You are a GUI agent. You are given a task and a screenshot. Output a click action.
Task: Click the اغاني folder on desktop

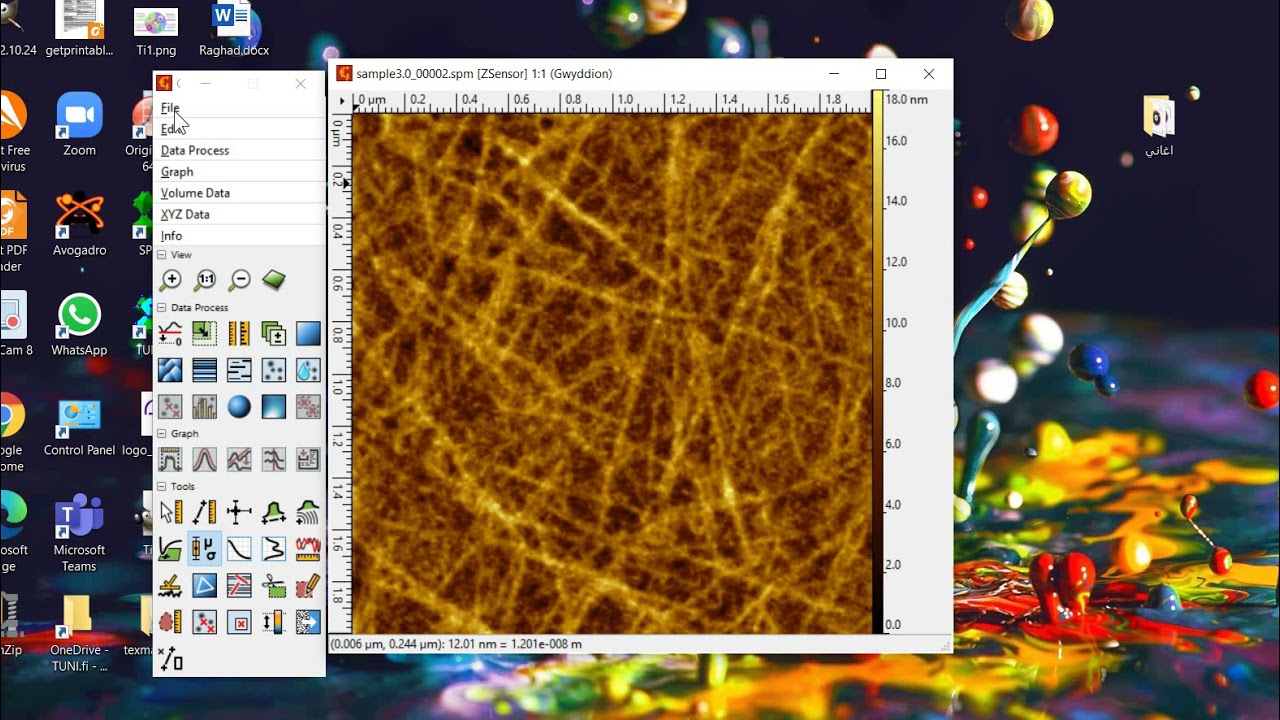click(x=1159, y=127)
